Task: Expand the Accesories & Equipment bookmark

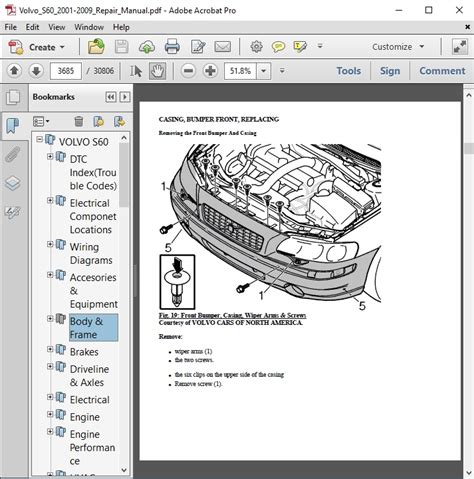Action: point(50,275)
